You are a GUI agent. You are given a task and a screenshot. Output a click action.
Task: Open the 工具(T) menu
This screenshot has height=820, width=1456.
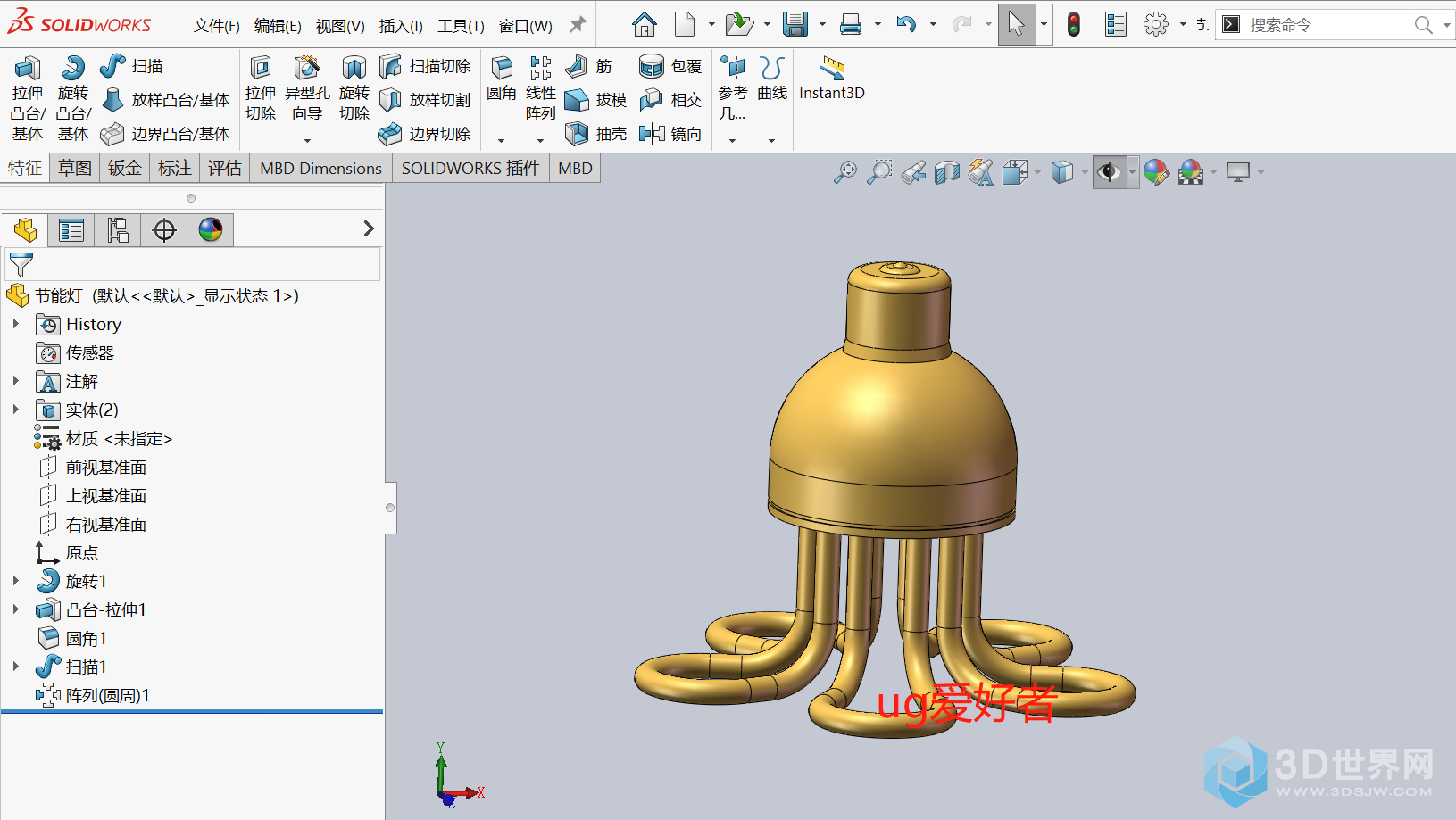pos(461,26)
